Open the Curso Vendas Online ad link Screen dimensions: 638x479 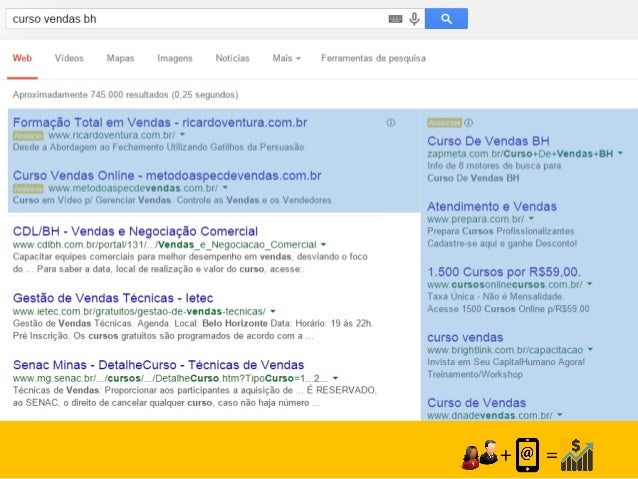pos(167,175)
